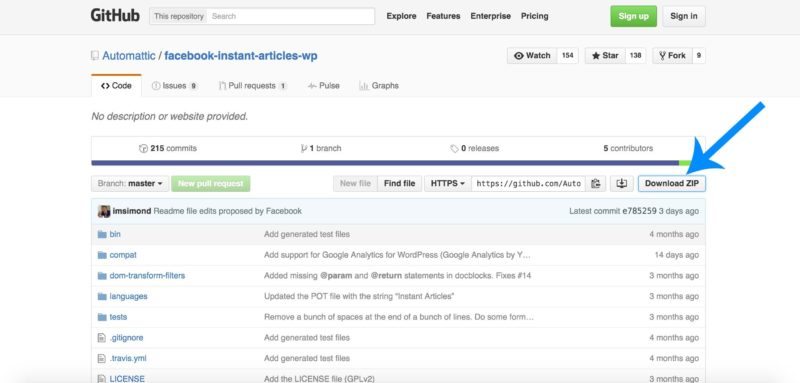This screenshot has width=800, height=383.
Task: Click the green Sign up button
Action: pyautogui.click(x=634, y=16)
